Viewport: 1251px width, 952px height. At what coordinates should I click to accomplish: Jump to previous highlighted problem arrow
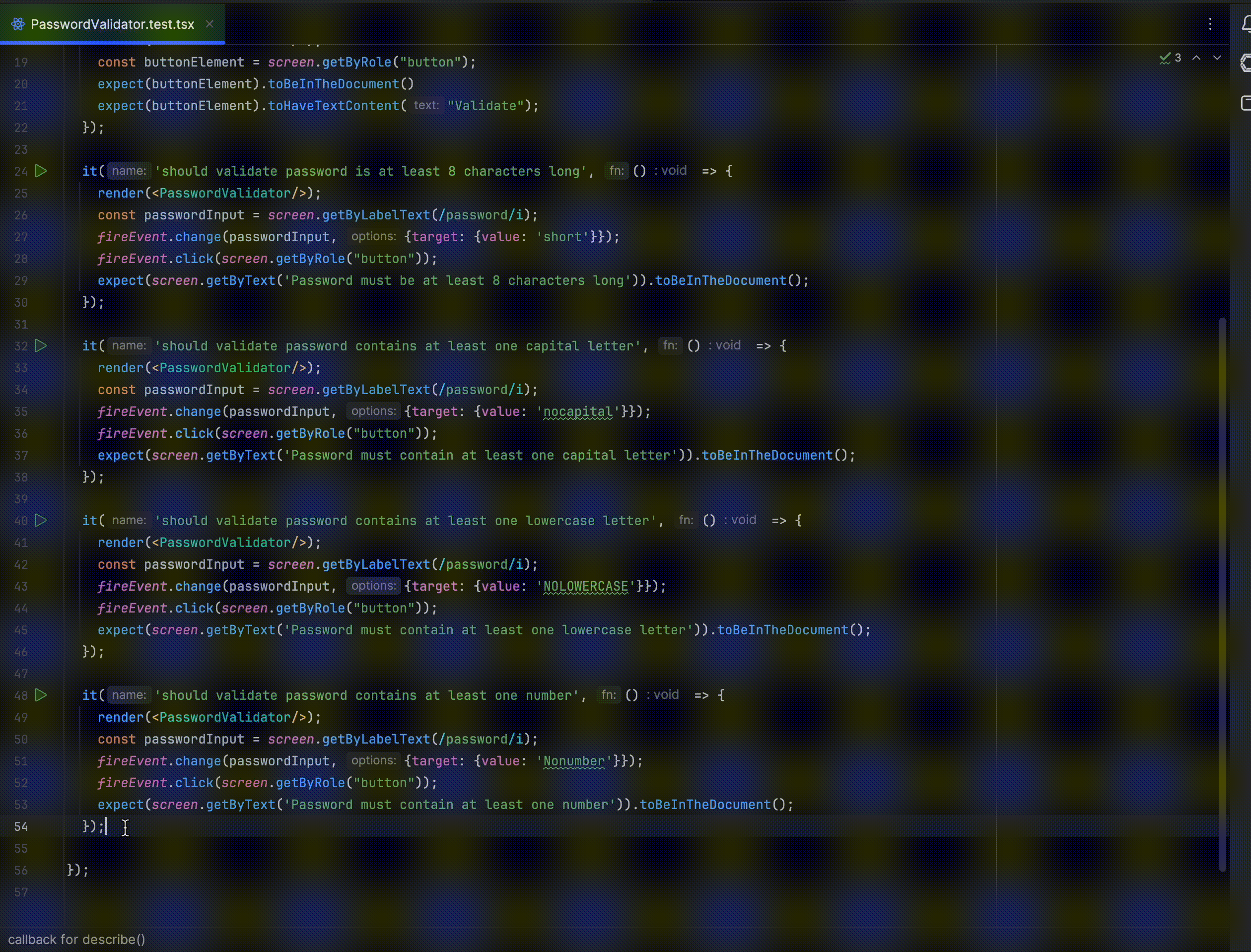[x=1196, y=59]
